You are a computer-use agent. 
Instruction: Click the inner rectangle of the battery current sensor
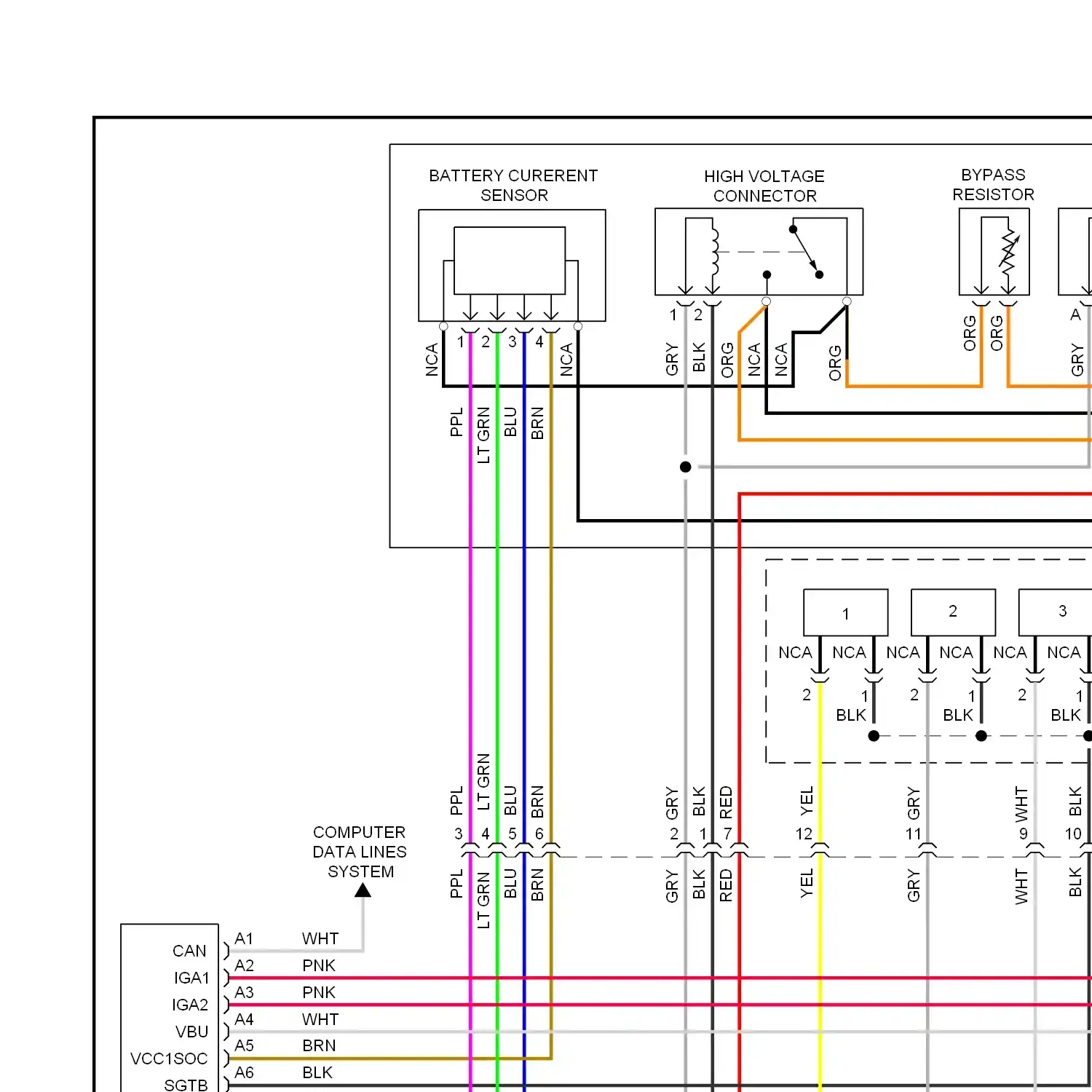(x=510, y=260)
